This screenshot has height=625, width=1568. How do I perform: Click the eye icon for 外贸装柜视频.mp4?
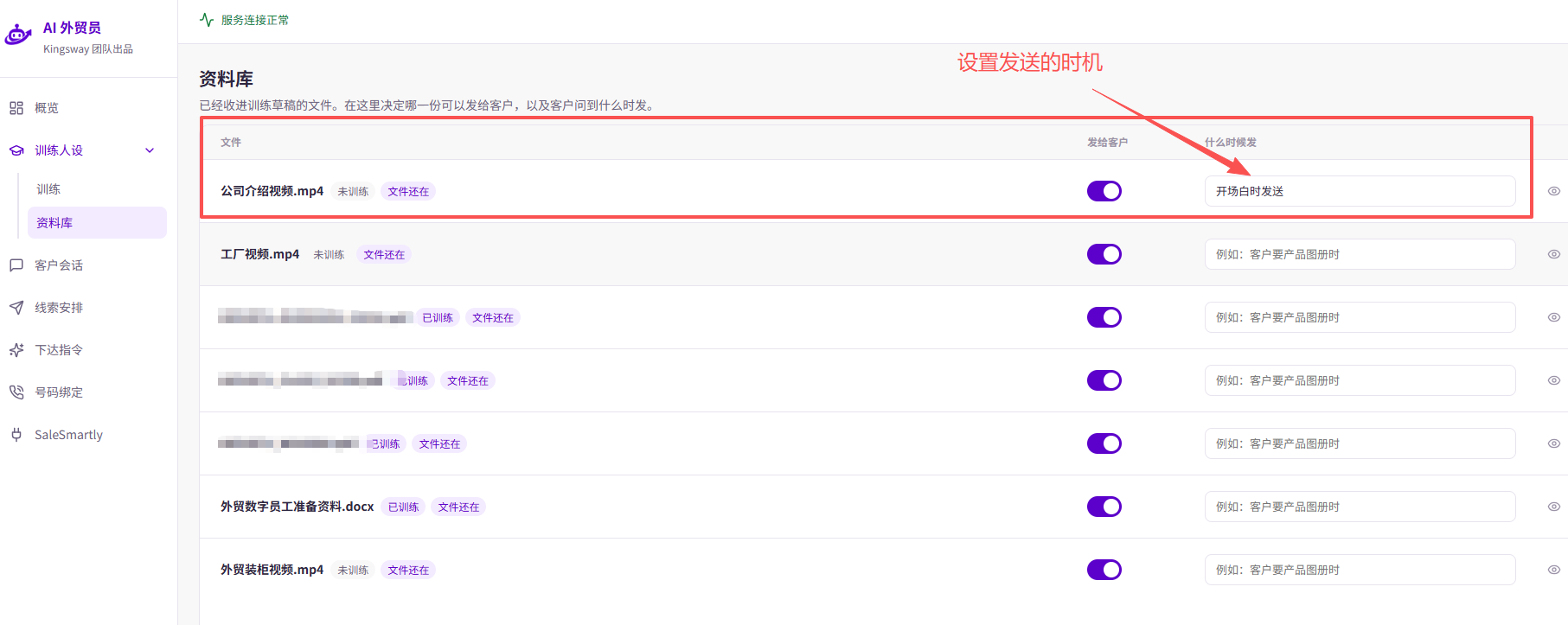tap(1553, 570)
